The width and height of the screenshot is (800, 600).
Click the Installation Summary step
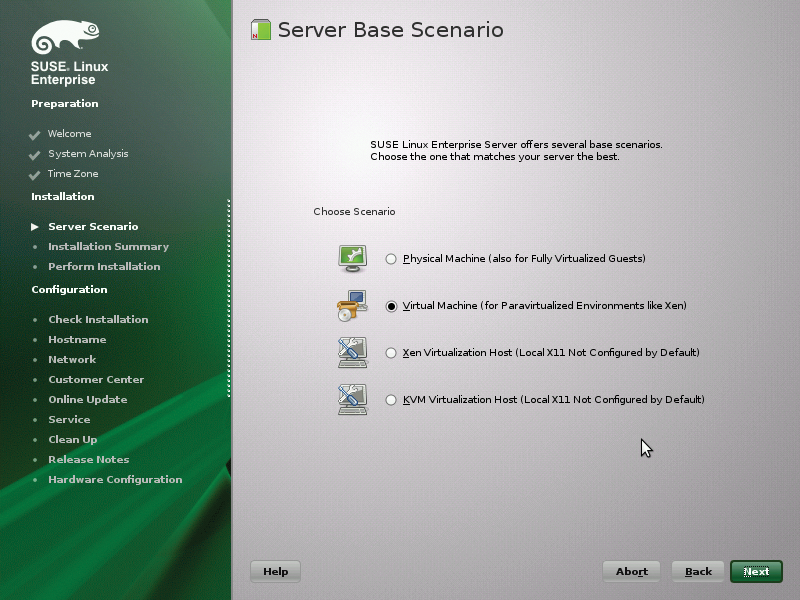pyautogui.click(x=110, y=246)
